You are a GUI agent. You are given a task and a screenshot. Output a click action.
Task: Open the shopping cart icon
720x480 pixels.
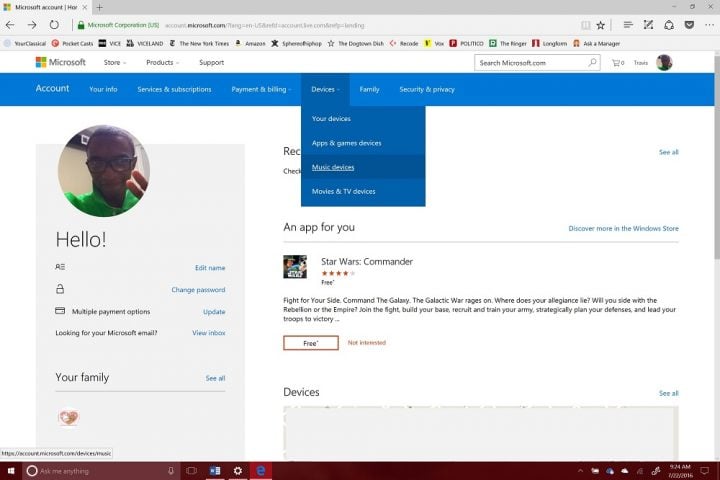pyautogui.click(x=618, y=62)
